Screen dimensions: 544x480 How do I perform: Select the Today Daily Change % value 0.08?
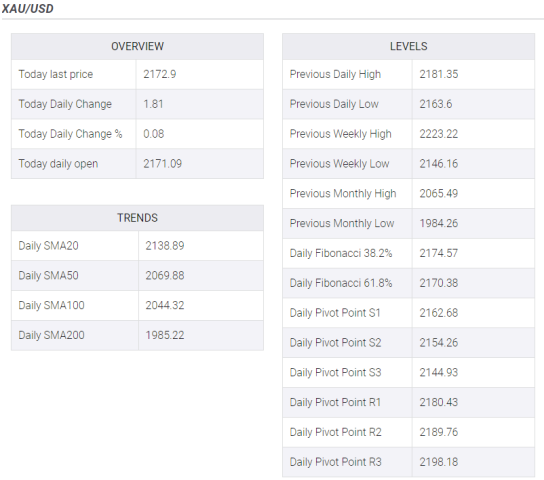click(x=154, y=134)
